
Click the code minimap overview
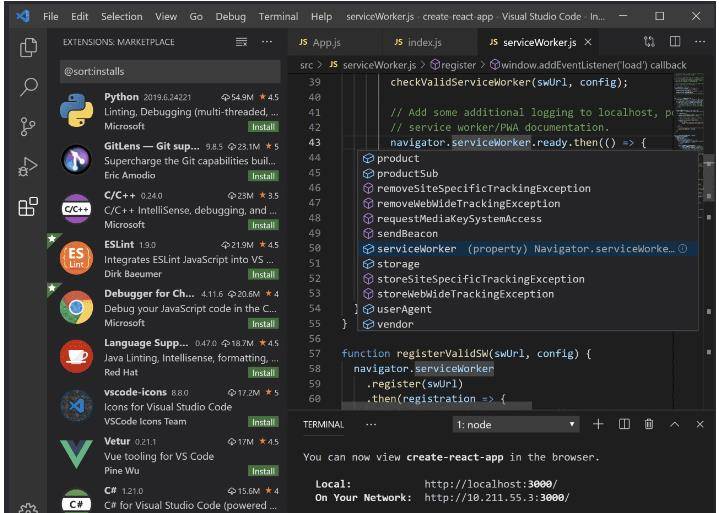[688, 110]
